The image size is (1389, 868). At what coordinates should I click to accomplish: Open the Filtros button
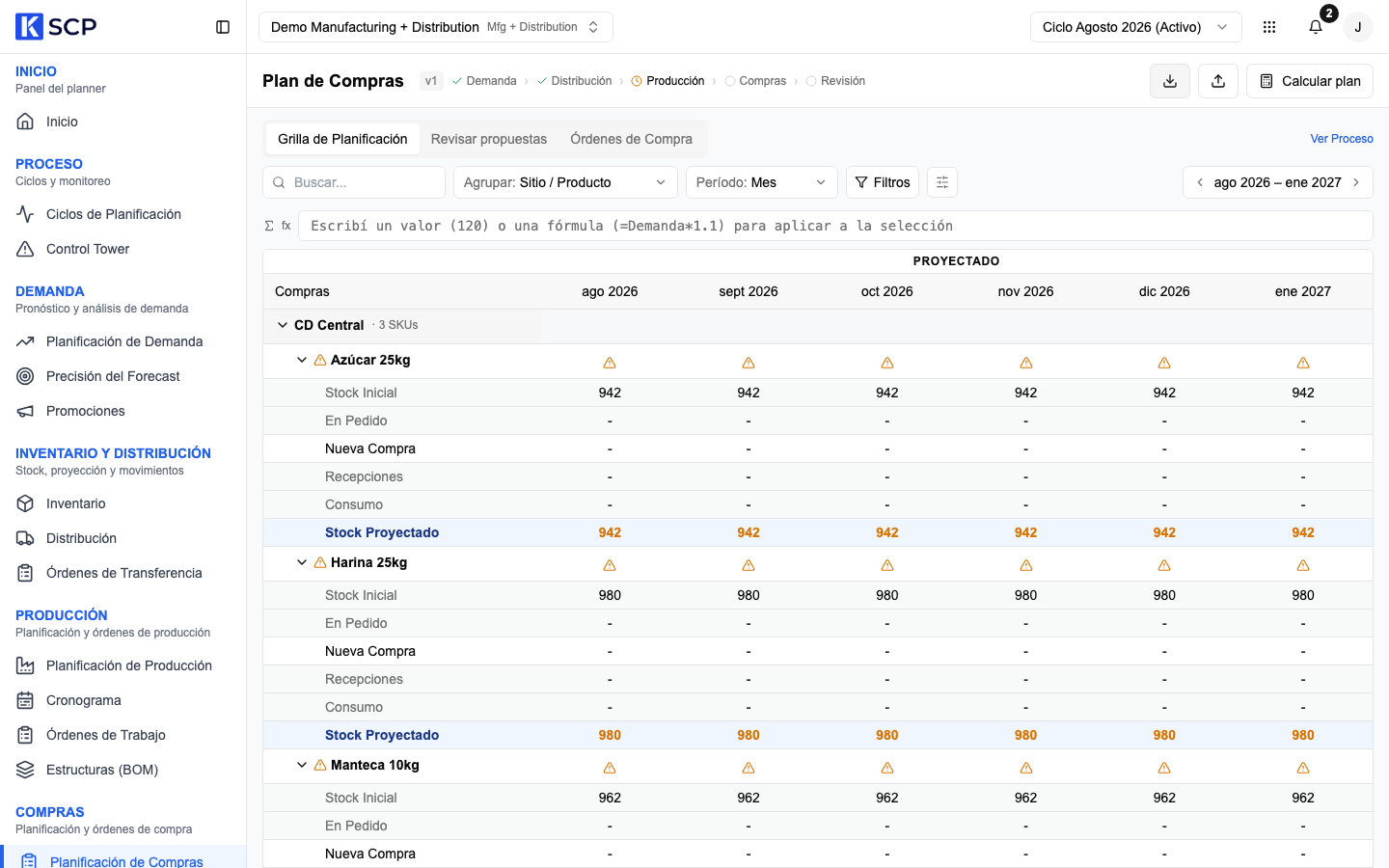click(x=883, y=182)
